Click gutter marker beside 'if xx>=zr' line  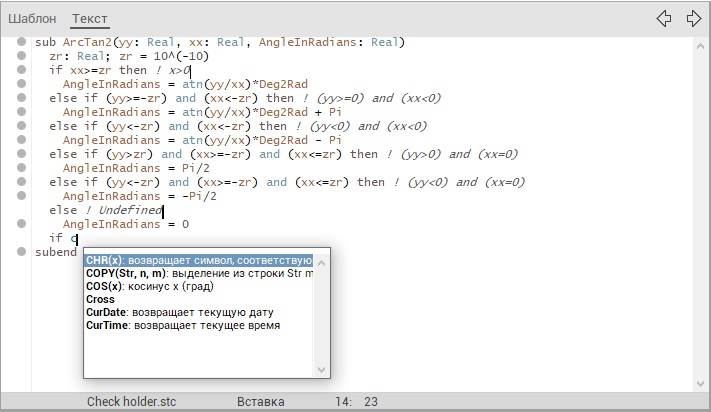21,70
